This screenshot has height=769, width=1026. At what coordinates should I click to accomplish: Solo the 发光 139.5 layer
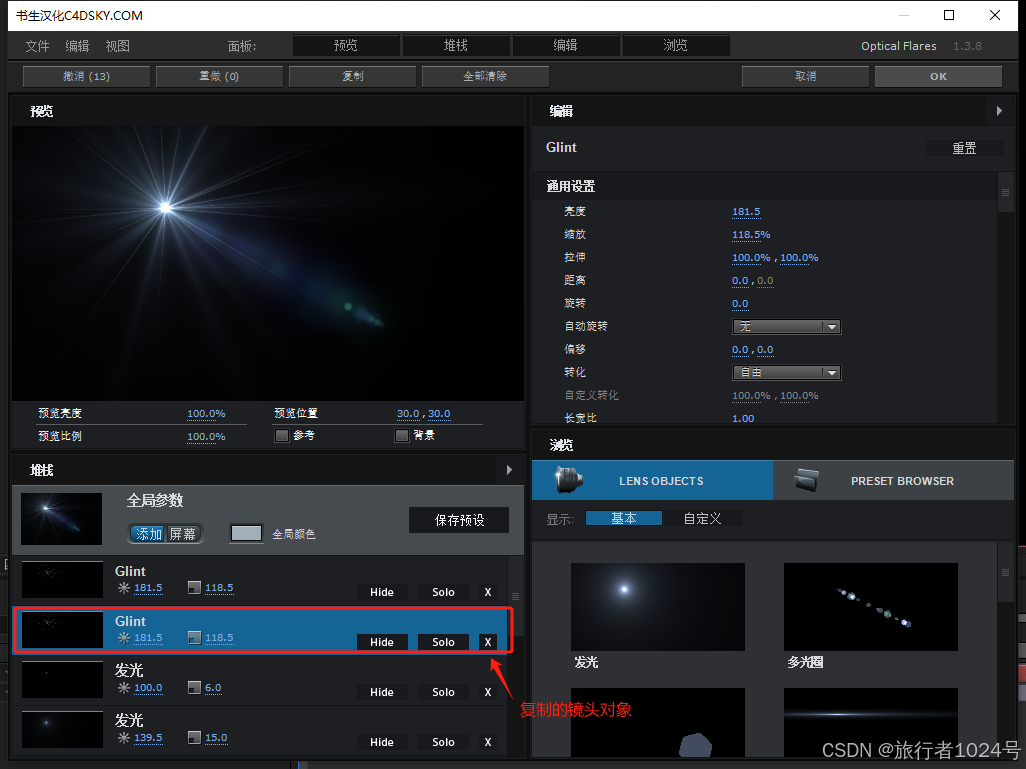(x=443, y=742)
